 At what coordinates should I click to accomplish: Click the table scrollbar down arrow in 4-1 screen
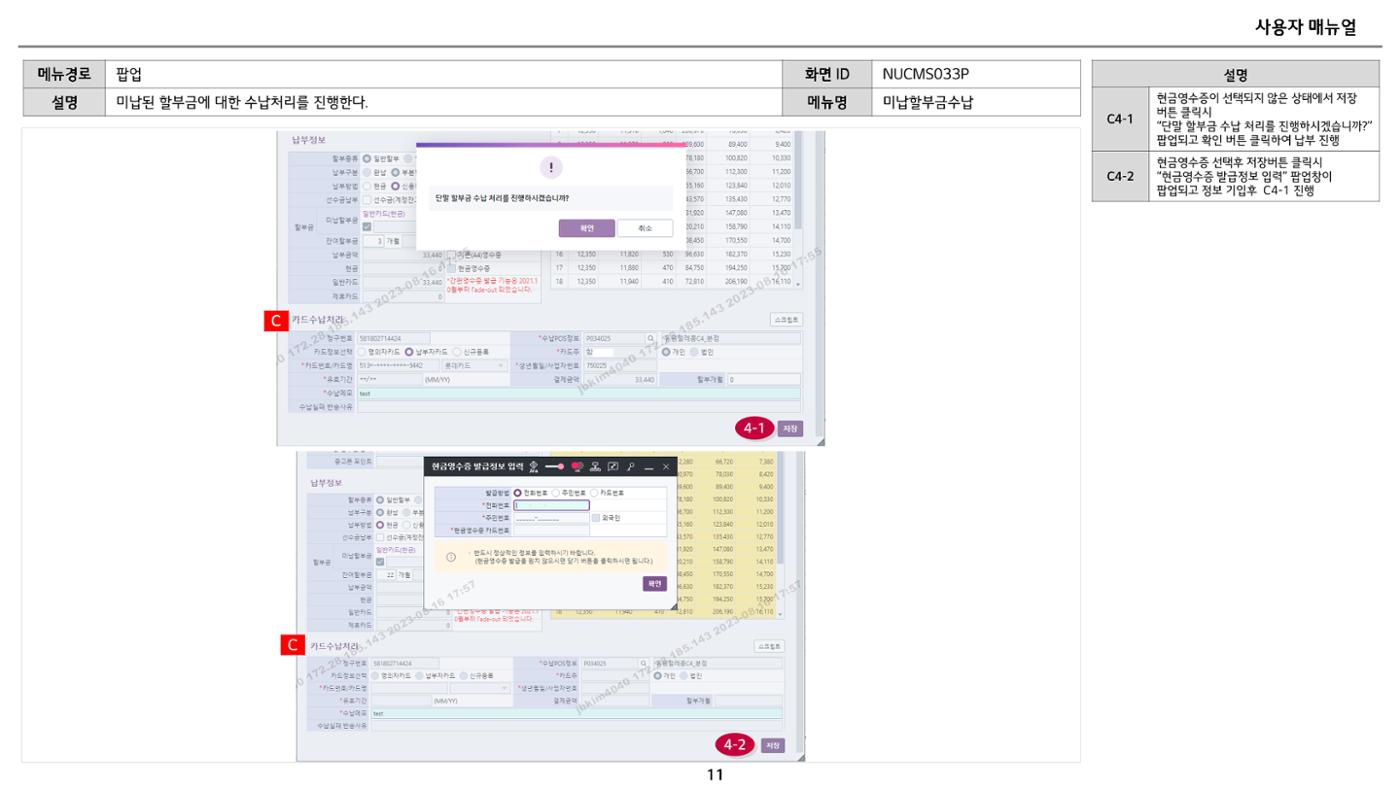pos(798,284)
